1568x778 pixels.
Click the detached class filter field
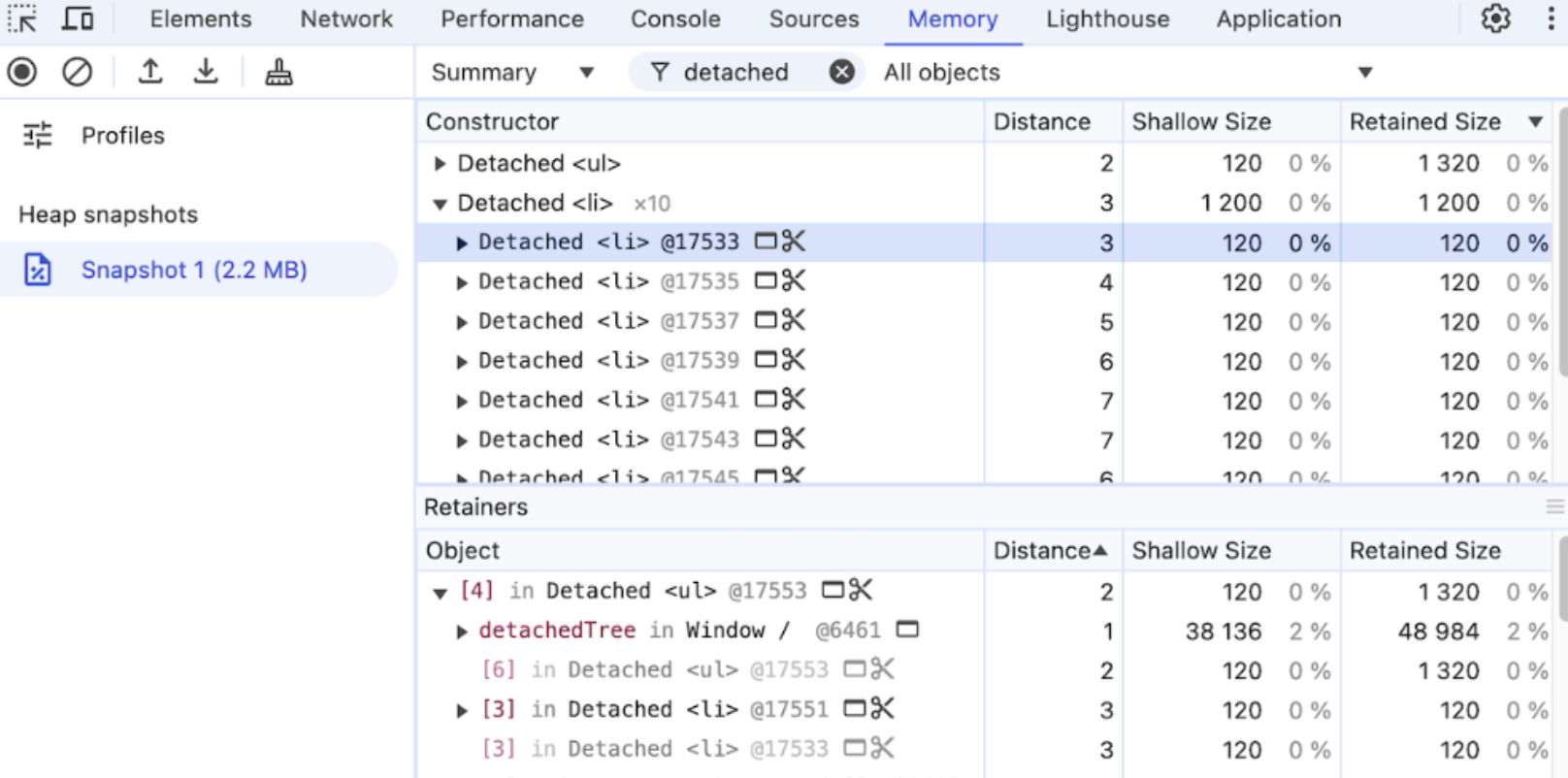[735, 72]
